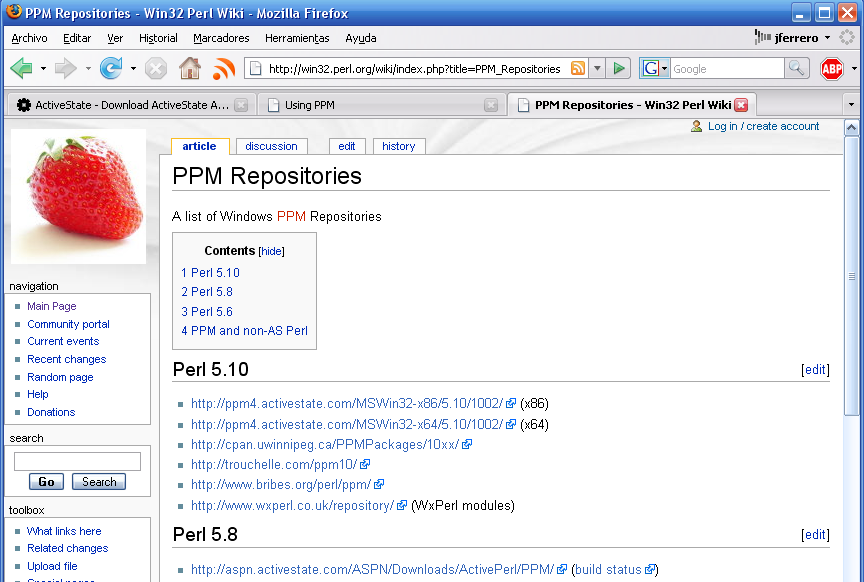Click the red PPM link in the intro
864x582 pixels.
coord(291,217)
